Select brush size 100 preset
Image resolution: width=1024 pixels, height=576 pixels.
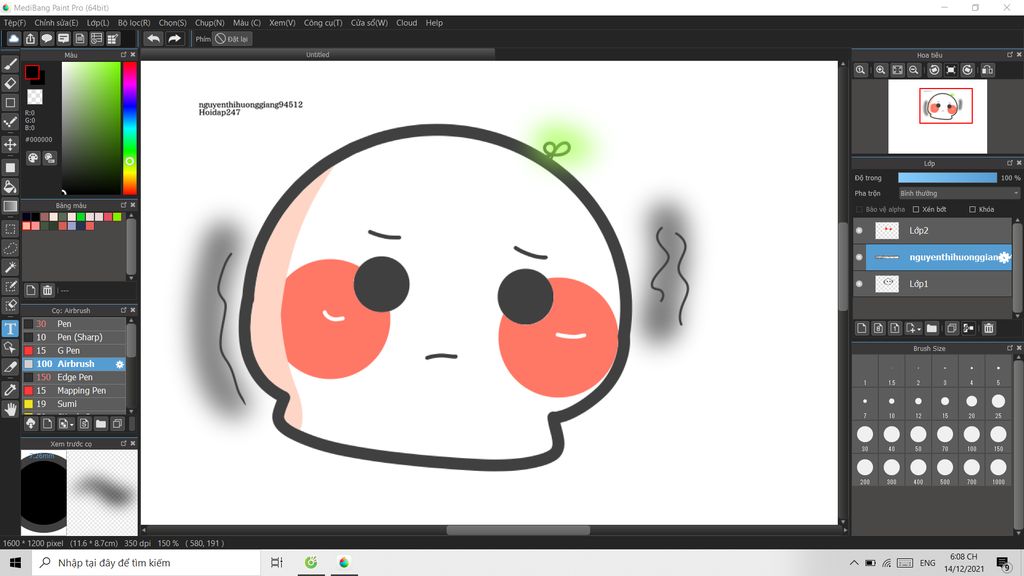click(x=971, y=435)
